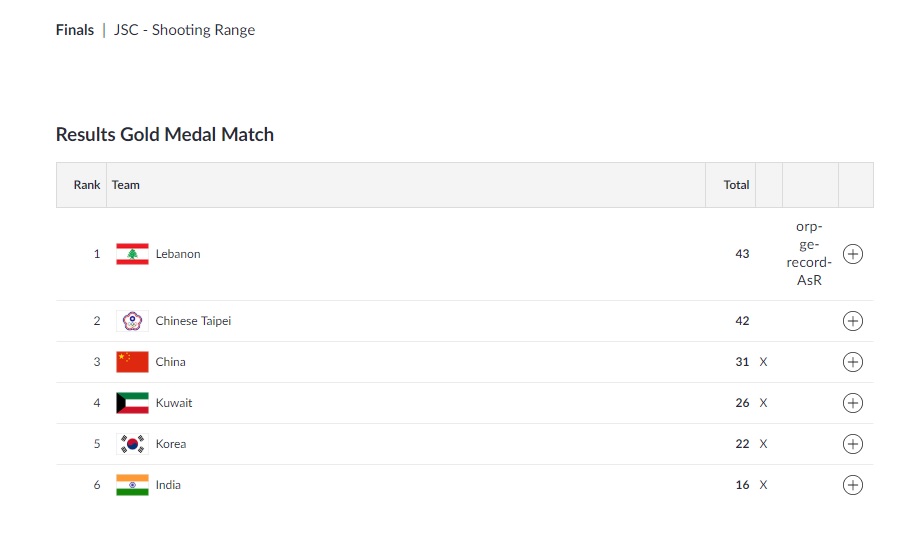Click the Team column header
The width and height of the screenshot is (907, 543).
click(x=126, y=185)
